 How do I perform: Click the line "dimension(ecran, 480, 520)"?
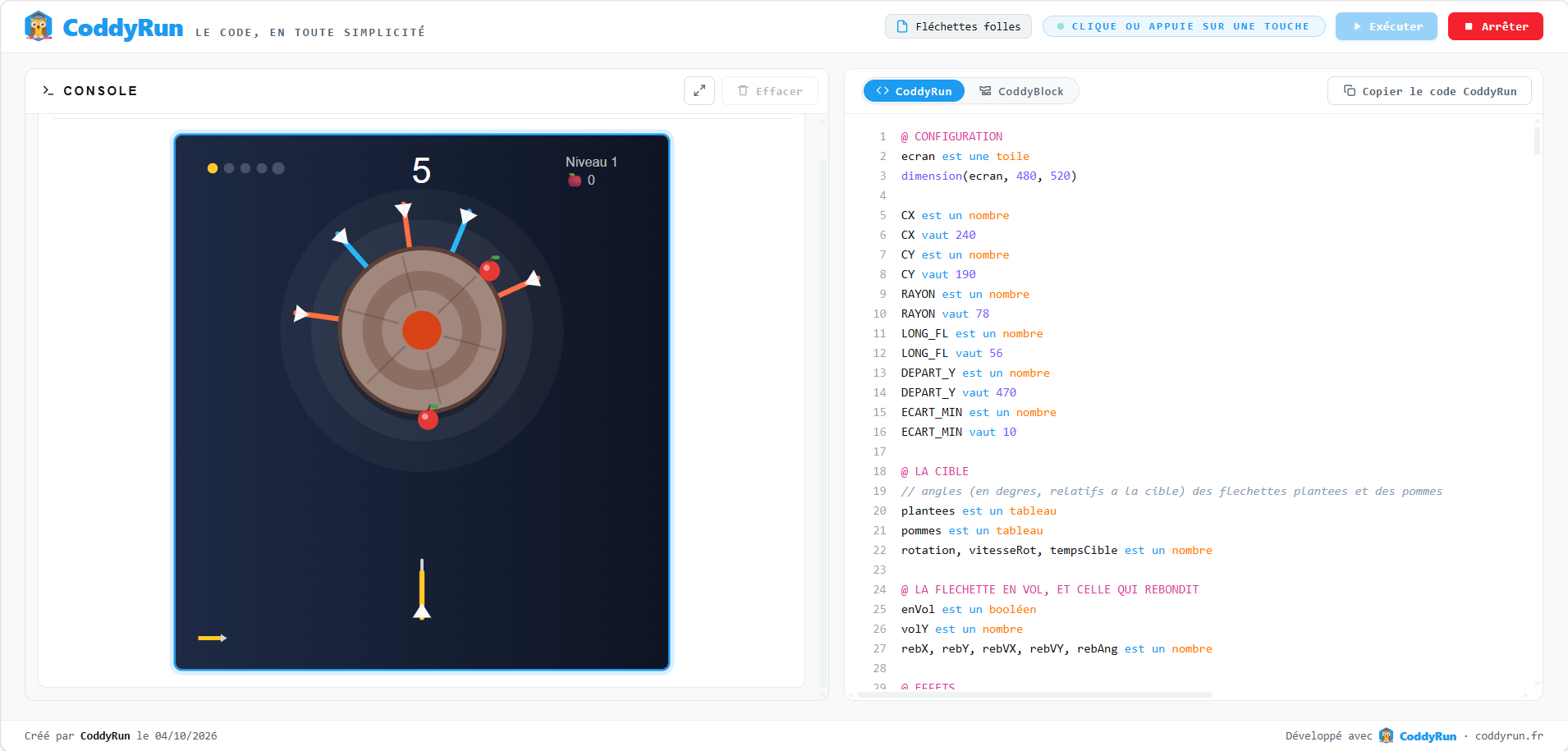988,176
